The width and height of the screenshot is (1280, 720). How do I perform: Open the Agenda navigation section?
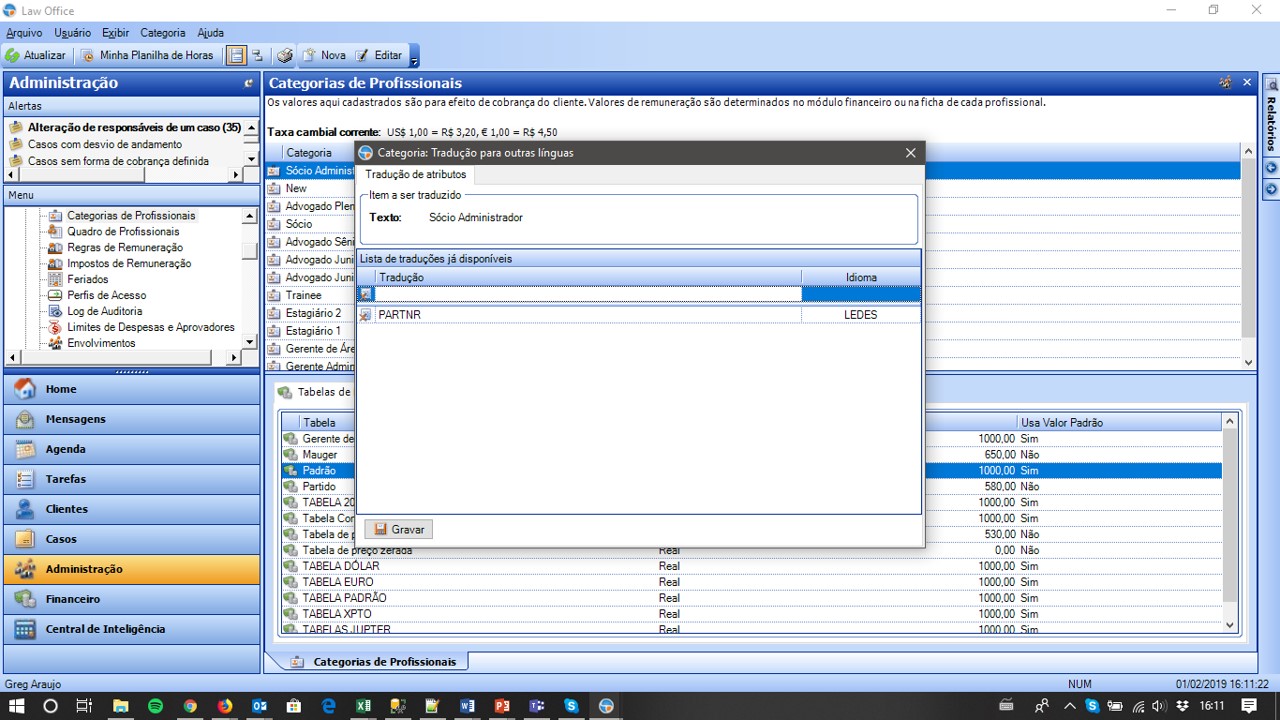coord(131,449)
